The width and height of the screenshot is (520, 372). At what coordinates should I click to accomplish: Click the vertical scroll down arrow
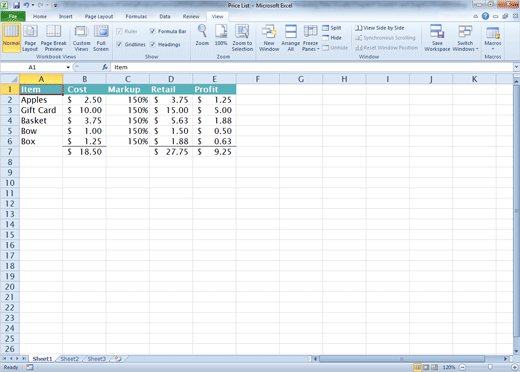click(x=516, y=351)
